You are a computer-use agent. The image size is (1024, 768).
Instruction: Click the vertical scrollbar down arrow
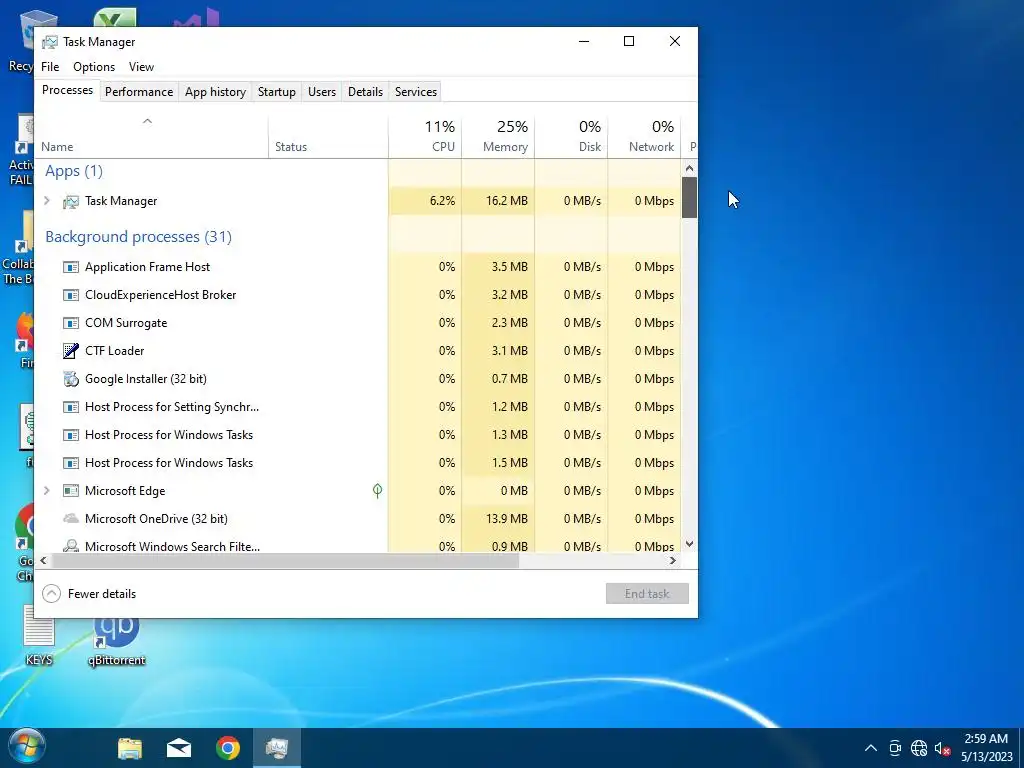689,544
